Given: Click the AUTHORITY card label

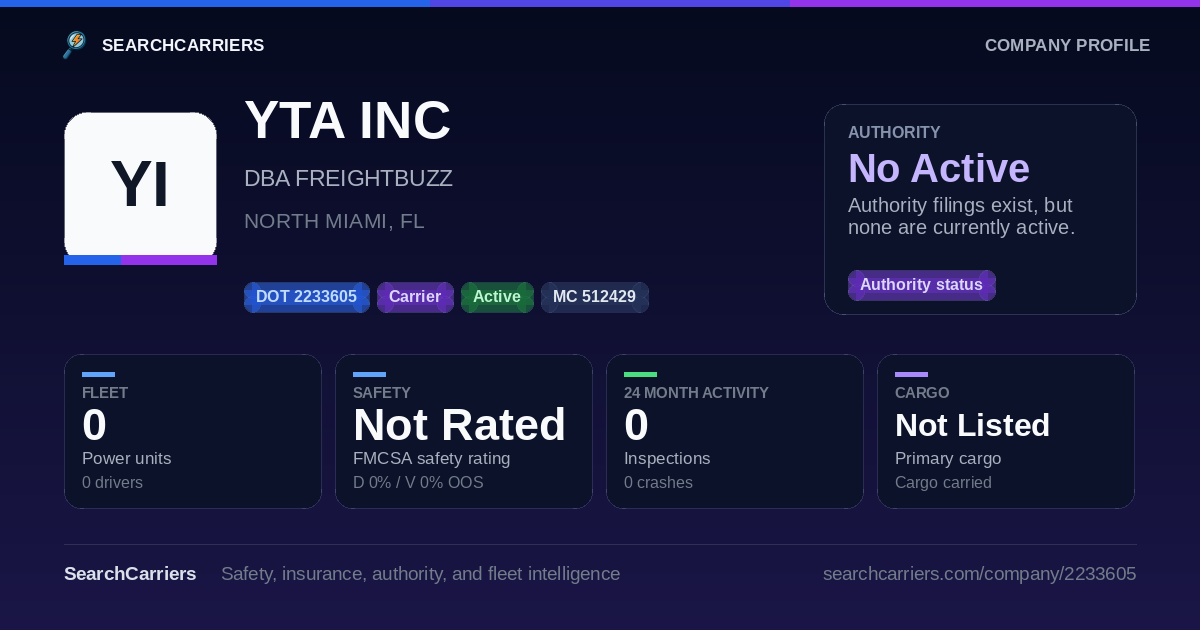Looking at the screenshot, I should tap(894, 132).
